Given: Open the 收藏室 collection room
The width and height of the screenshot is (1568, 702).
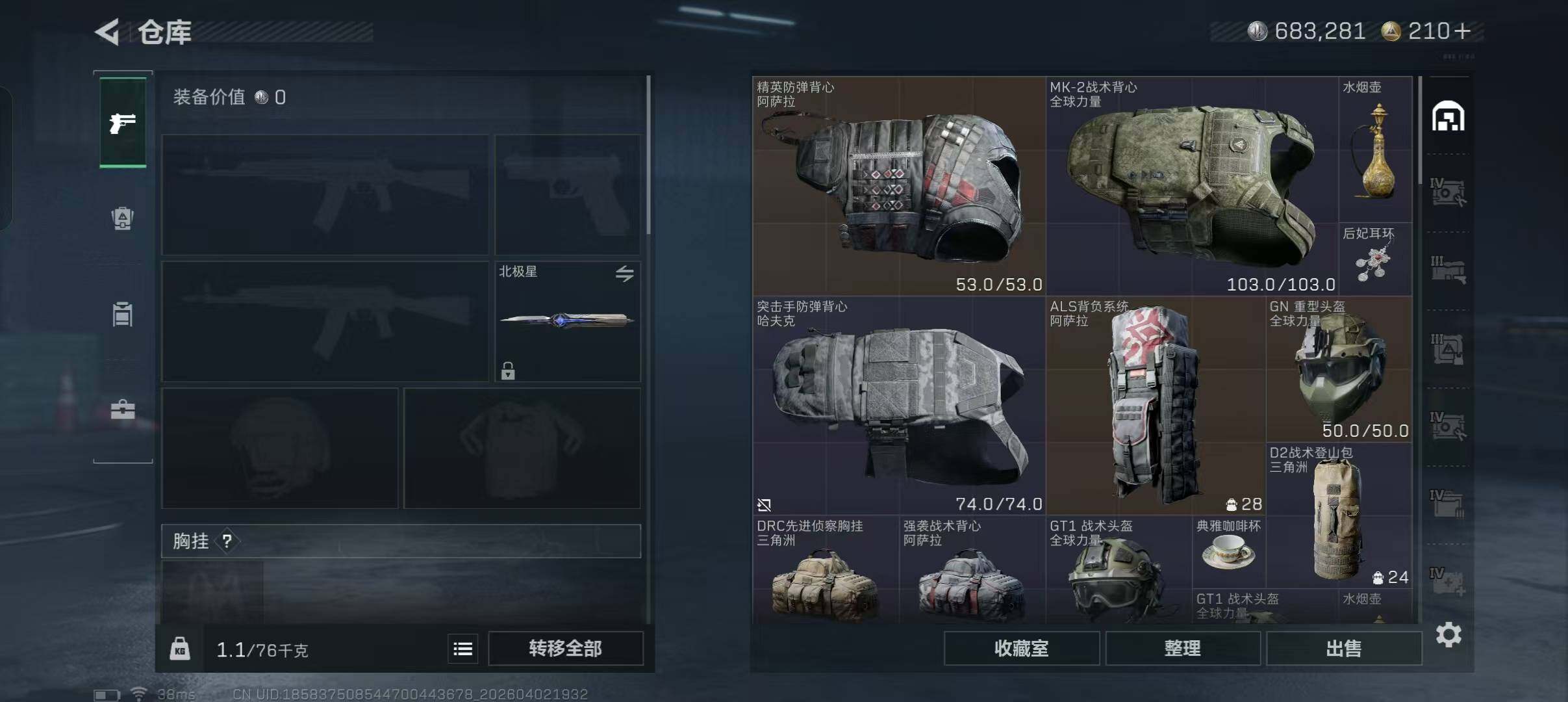Looking at the screenshot, I should point(1021,648).
